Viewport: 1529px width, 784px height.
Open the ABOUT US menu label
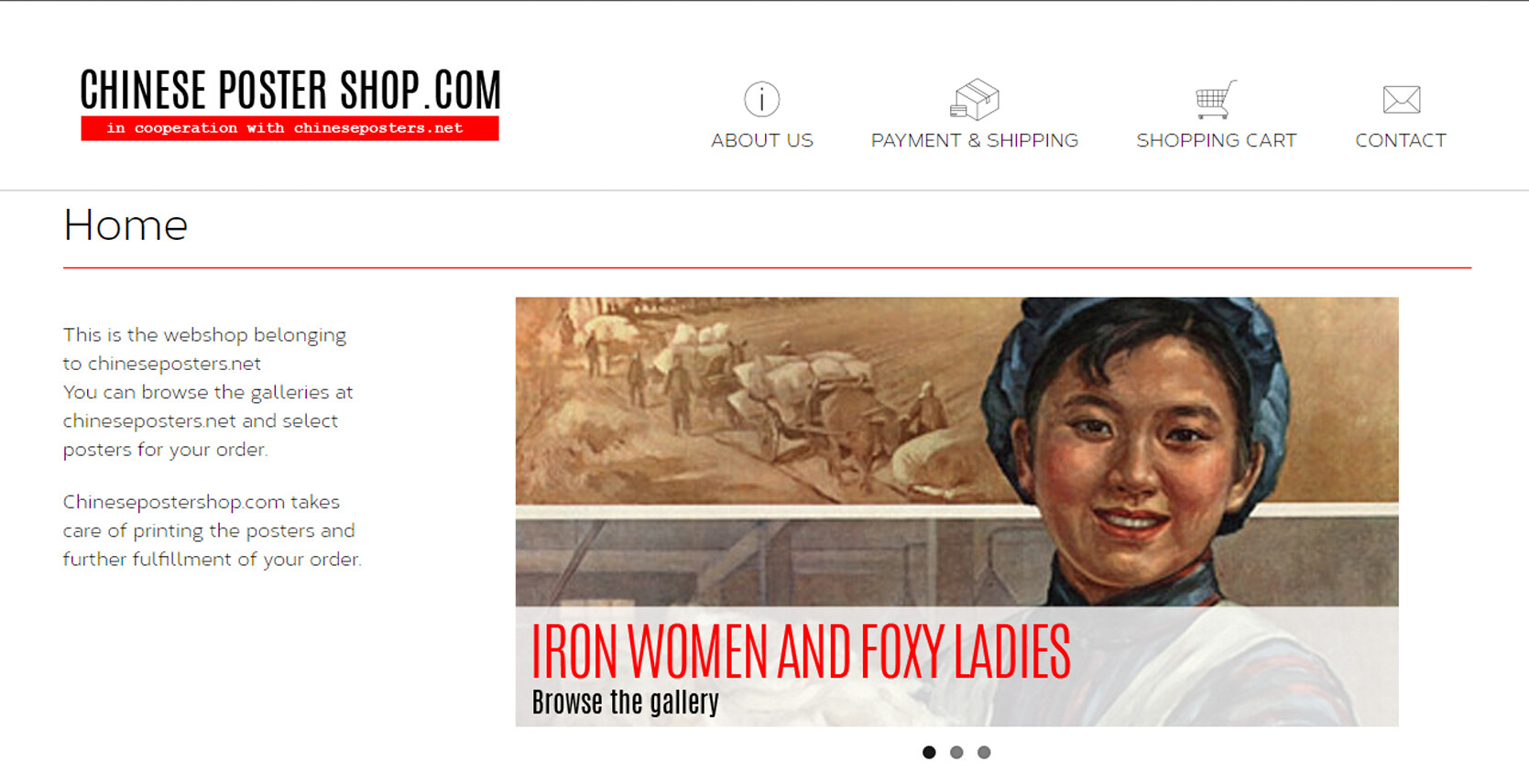coord(762,140)
